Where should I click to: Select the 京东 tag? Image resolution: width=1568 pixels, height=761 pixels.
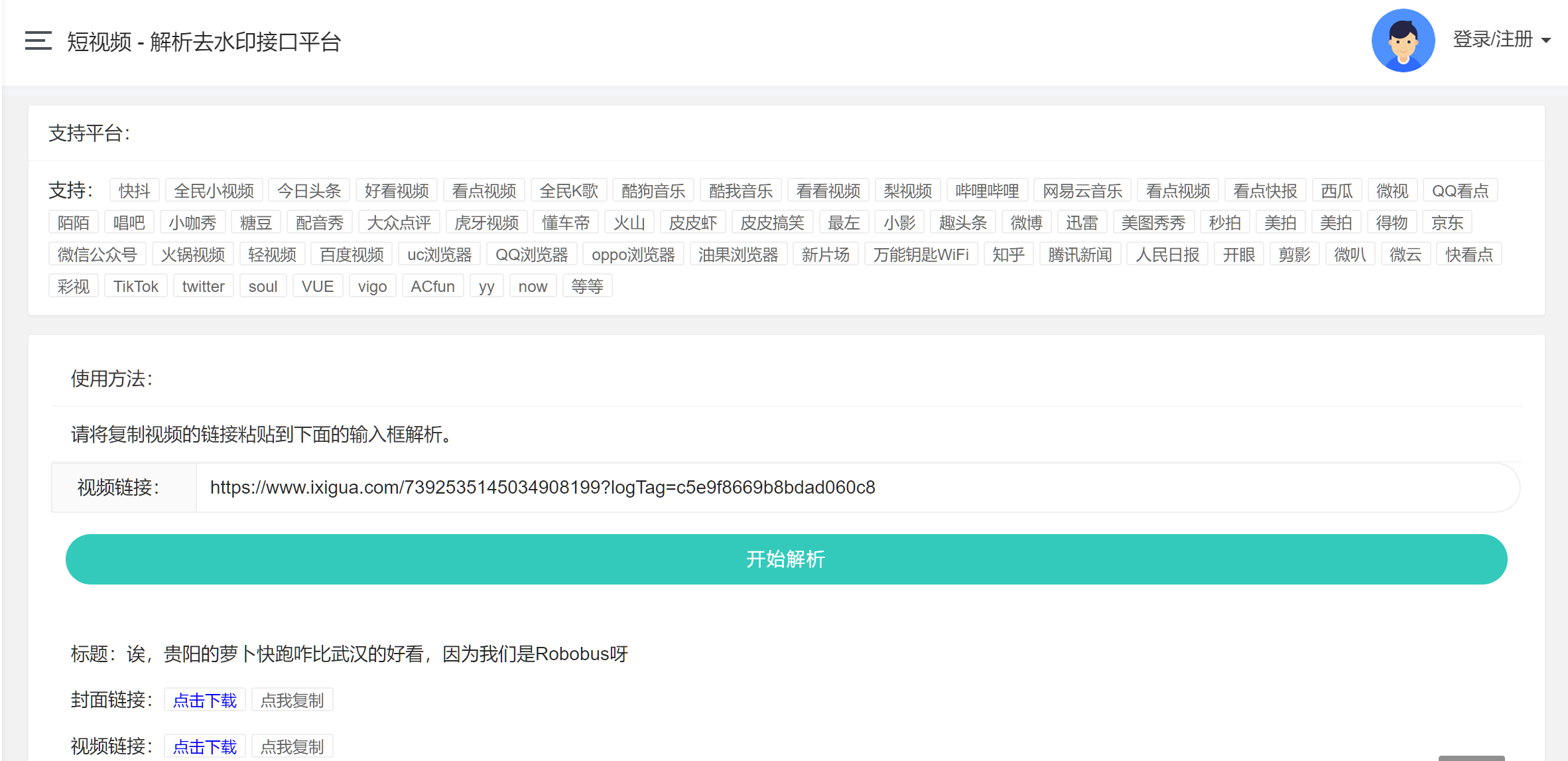tap(1448, 222)
